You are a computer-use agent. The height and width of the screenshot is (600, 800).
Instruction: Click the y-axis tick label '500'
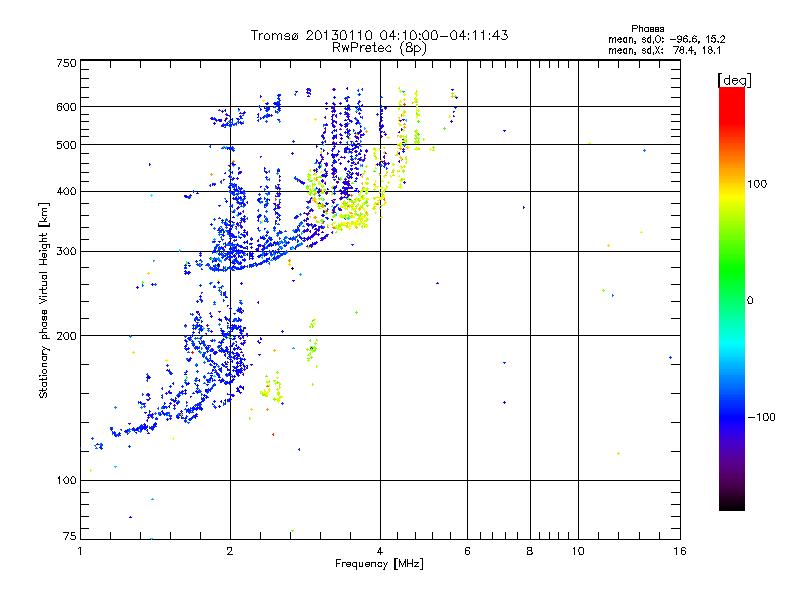coord(66,145)
